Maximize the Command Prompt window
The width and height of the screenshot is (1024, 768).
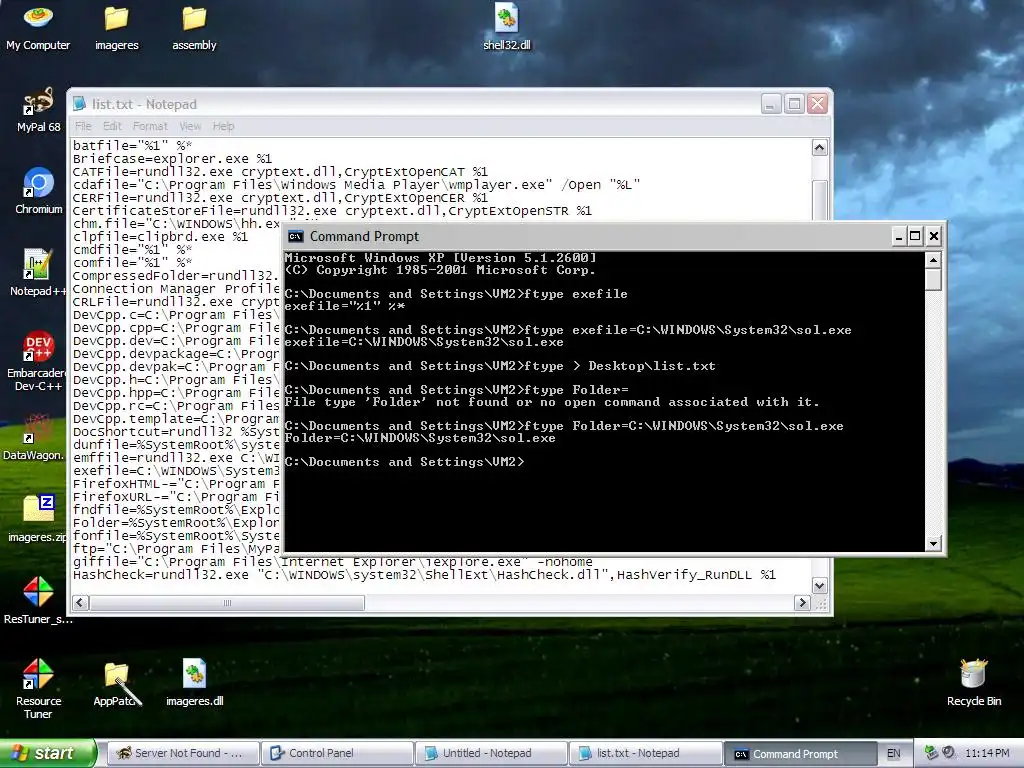(916, 236)
